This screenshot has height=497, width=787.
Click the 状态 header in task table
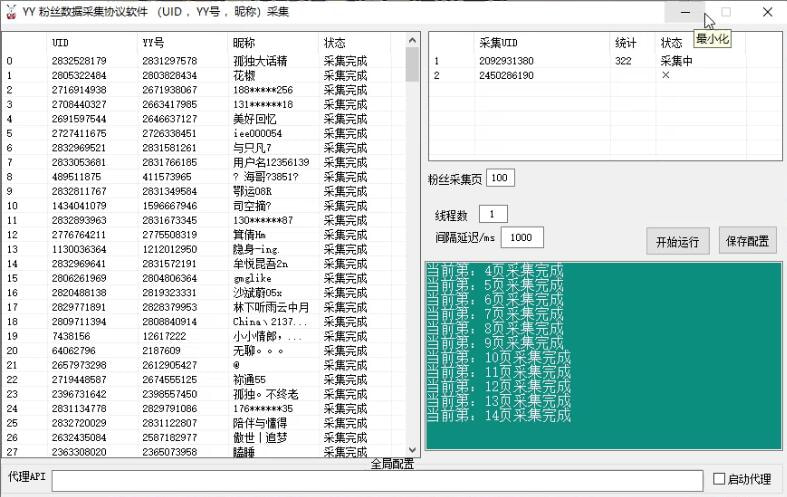coord(672,43)
